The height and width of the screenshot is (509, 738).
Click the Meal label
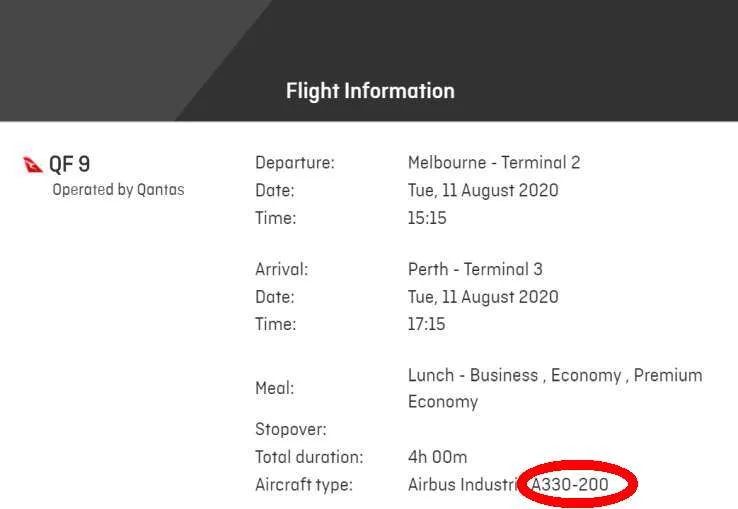[275, 389]
